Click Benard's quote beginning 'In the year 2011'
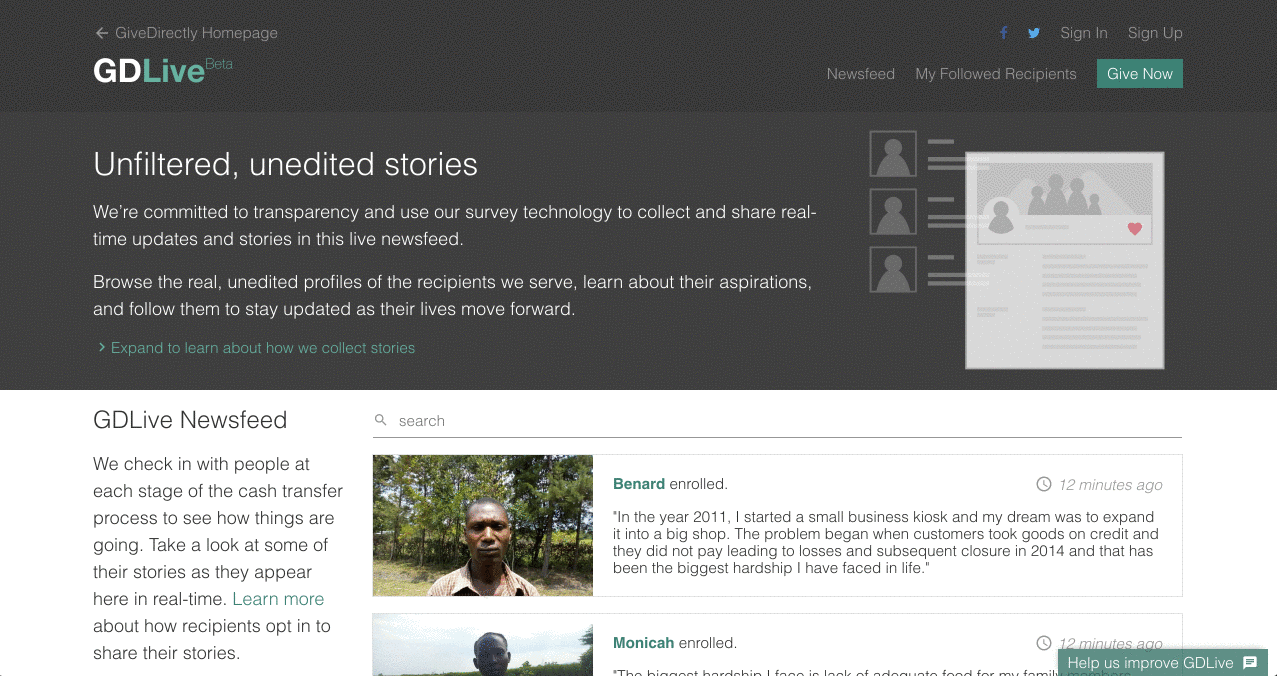Viewport: 1277px width, 676px height. pyautogui.click(x=884, y=542)
